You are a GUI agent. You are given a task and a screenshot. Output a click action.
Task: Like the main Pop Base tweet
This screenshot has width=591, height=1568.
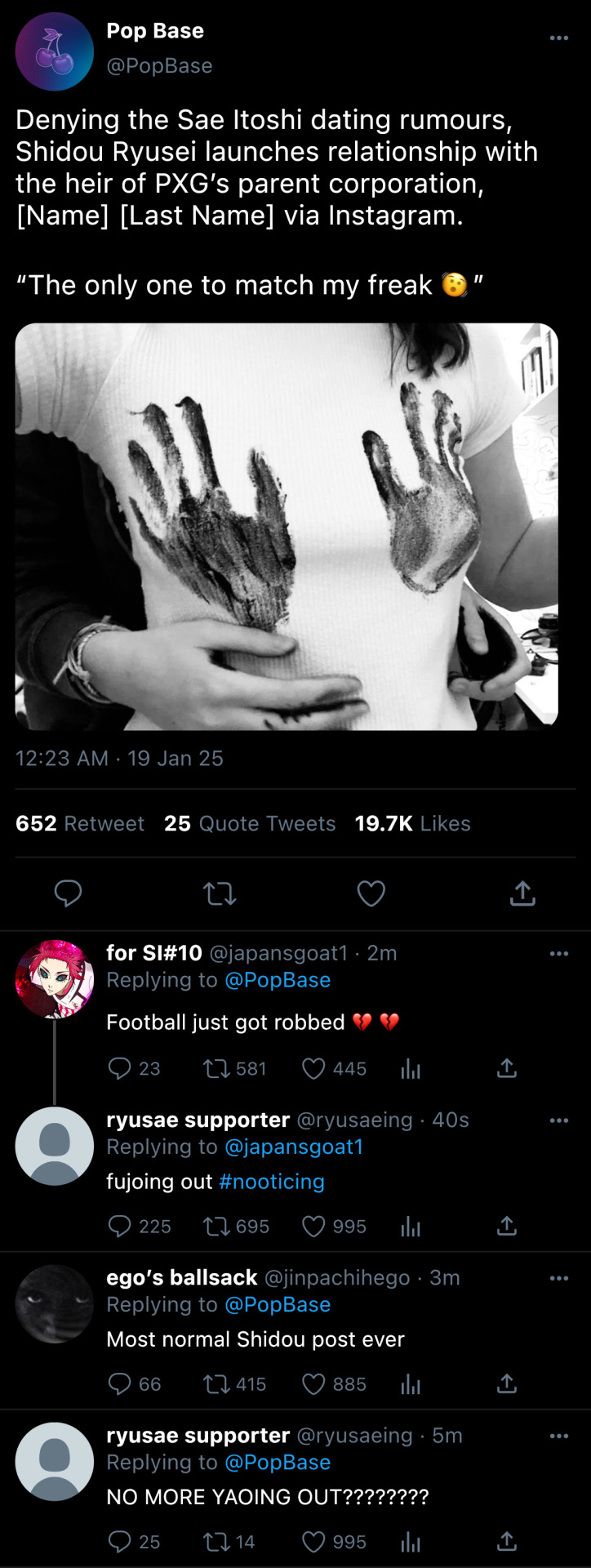click(x=371, y=894)
